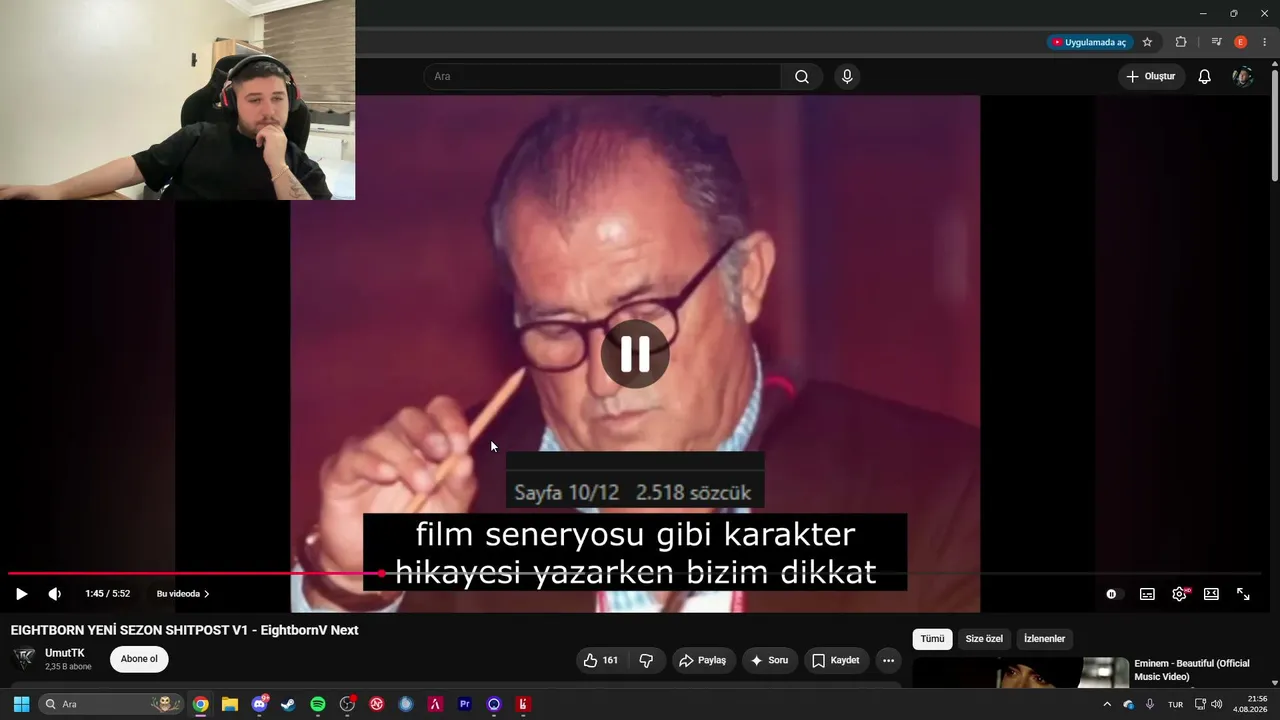Open the player settings gear
This screenshot has height=720, width=1280.
[x=1179, y=594]
